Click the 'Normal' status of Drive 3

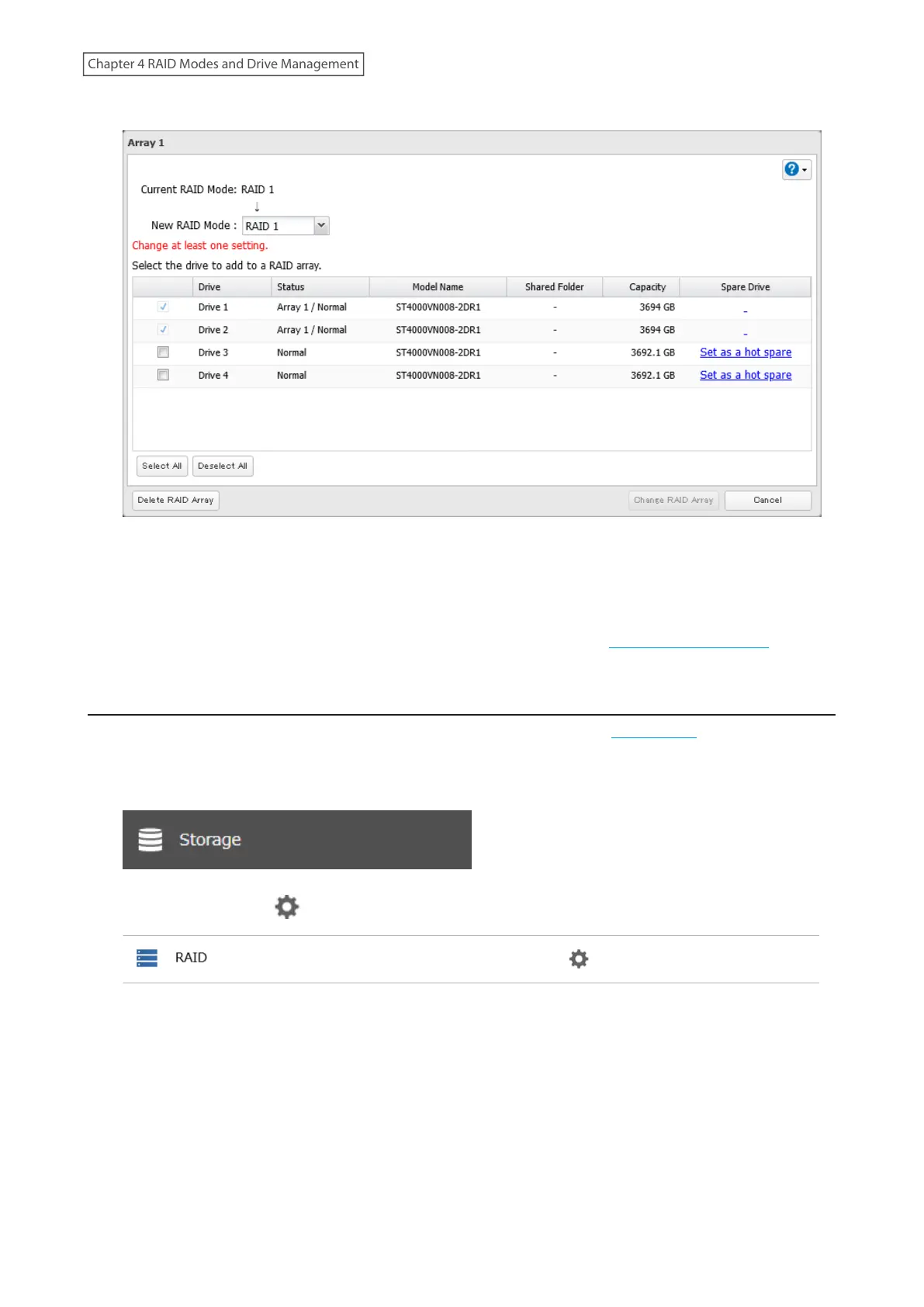click(x=292, y=352)
